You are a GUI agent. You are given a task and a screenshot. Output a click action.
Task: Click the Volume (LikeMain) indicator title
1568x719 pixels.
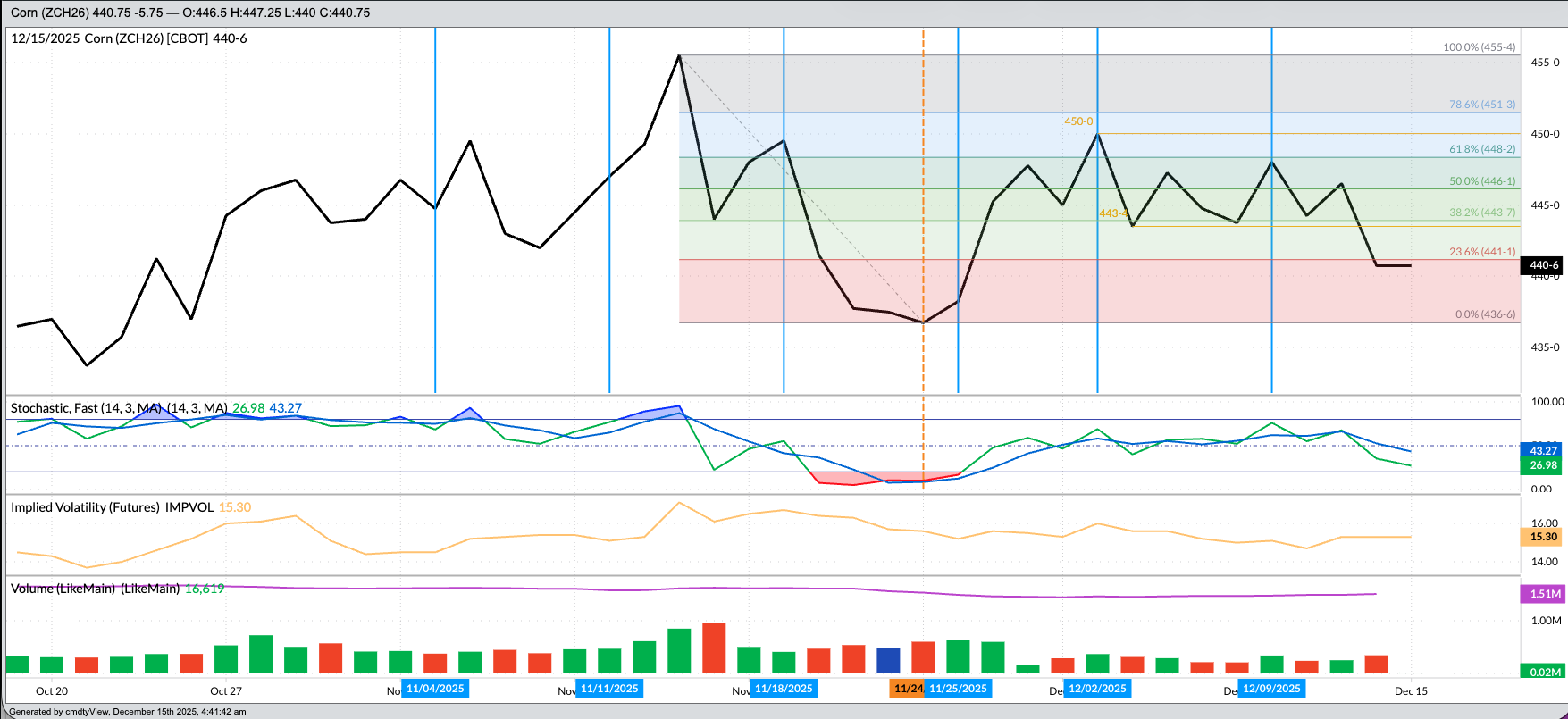point(95,589)
